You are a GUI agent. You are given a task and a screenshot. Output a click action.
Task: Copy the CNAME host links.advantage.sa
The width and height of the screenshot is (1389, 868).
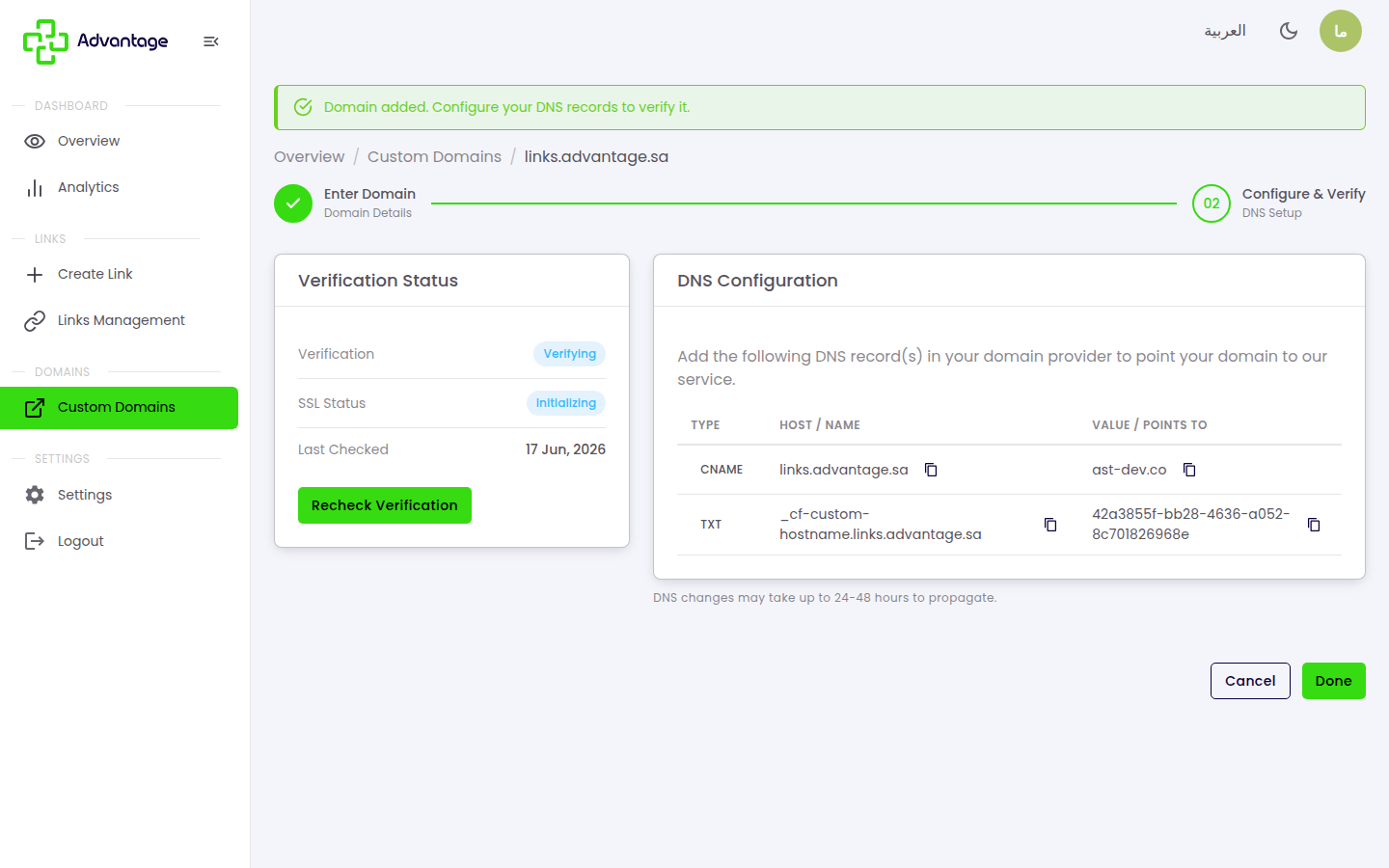[x=931, y=470]
